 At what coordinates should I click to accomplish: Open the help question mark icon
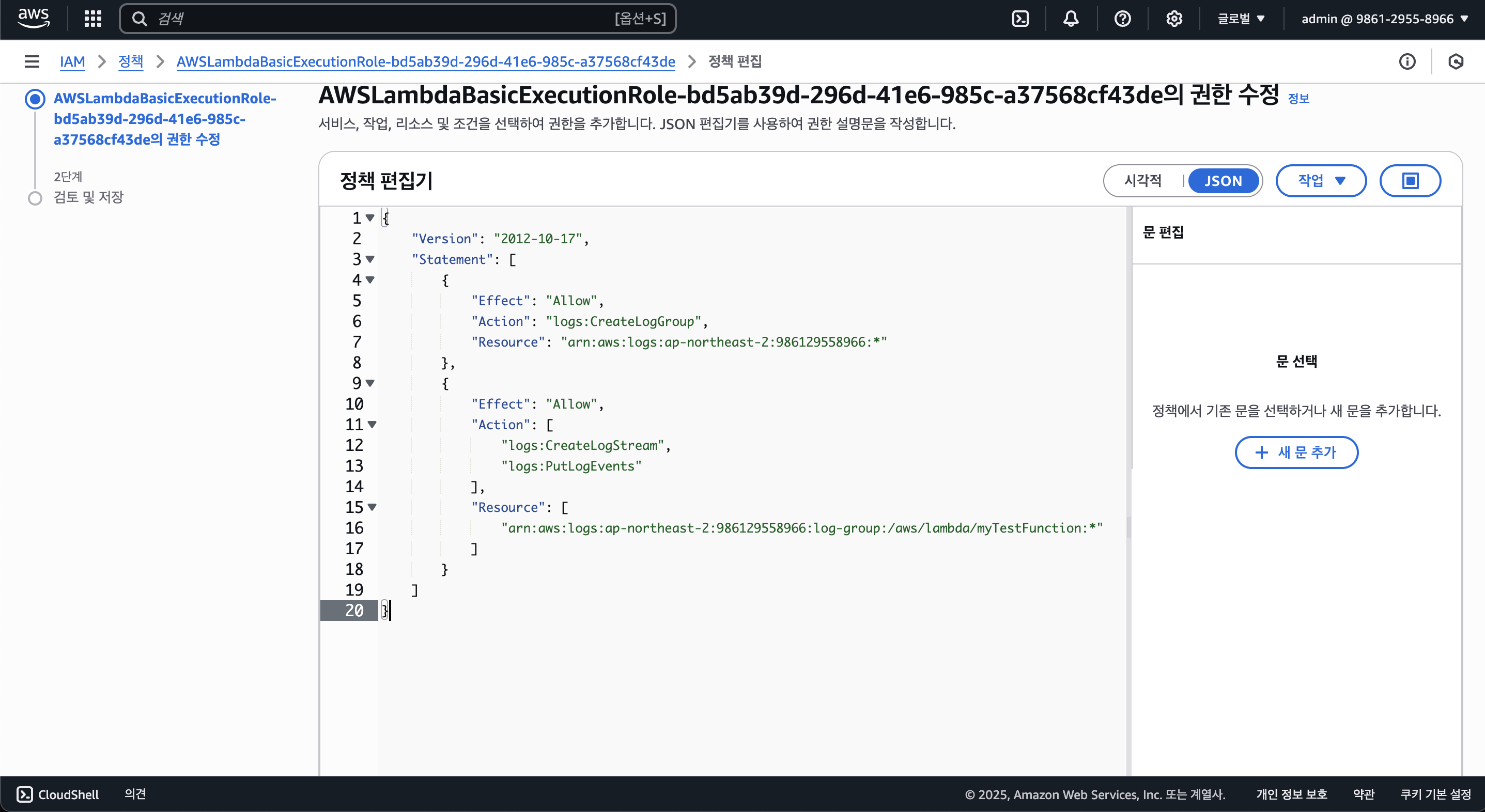(x=1122, y=19)
